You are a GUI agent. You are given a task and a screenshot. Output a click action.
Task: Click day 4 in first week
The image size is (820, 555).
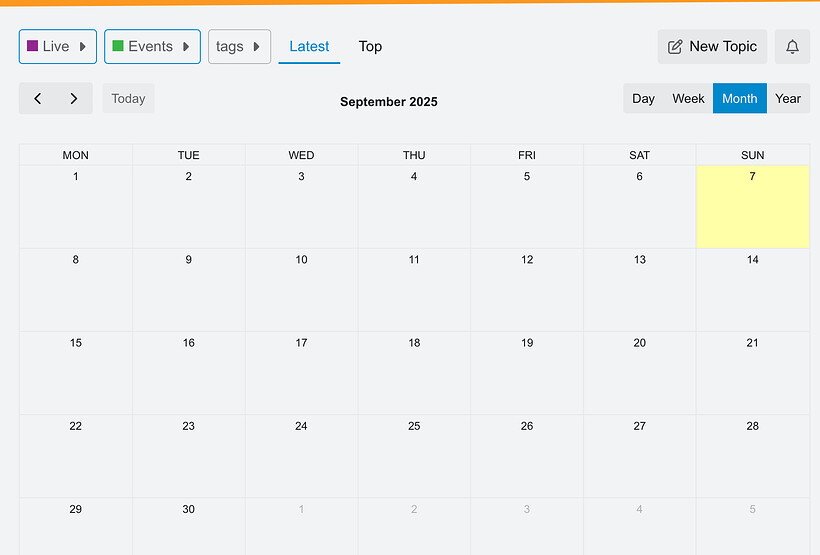click(414, 207)
